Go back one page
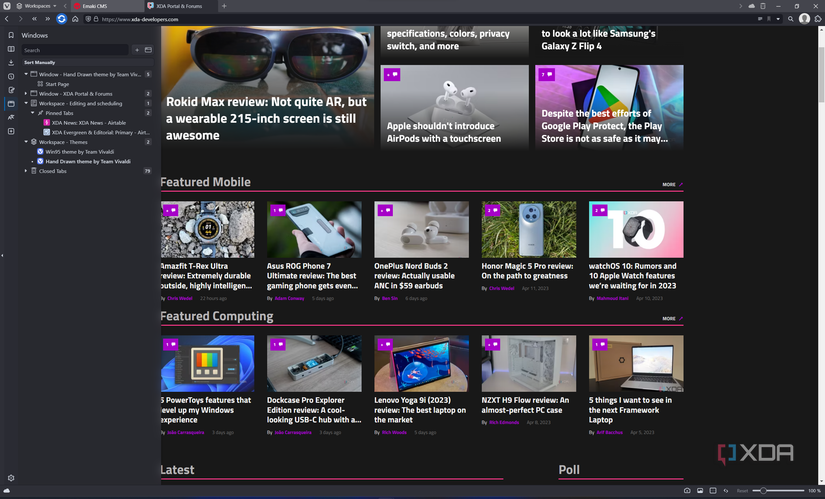The image size is (825, 499). 7,19
